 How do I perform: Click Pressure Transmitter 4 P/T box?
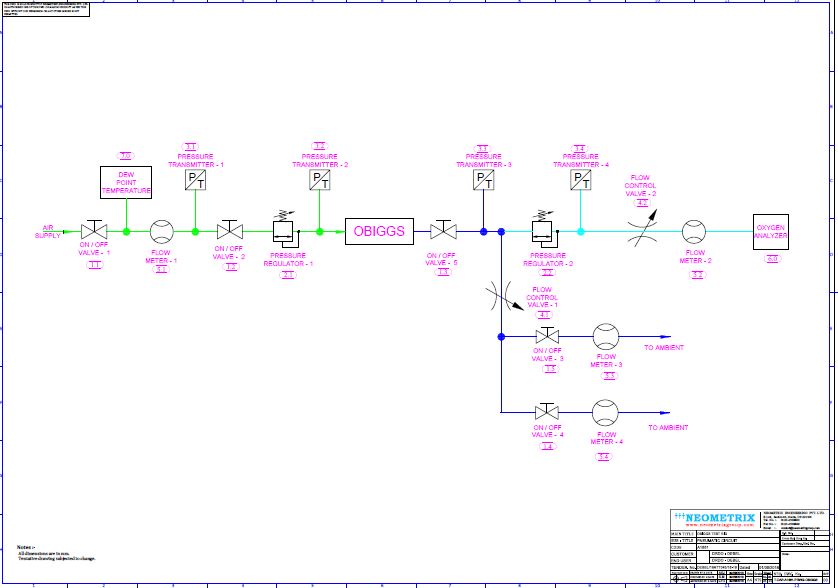pyautogui.click(x=579, y=180)
